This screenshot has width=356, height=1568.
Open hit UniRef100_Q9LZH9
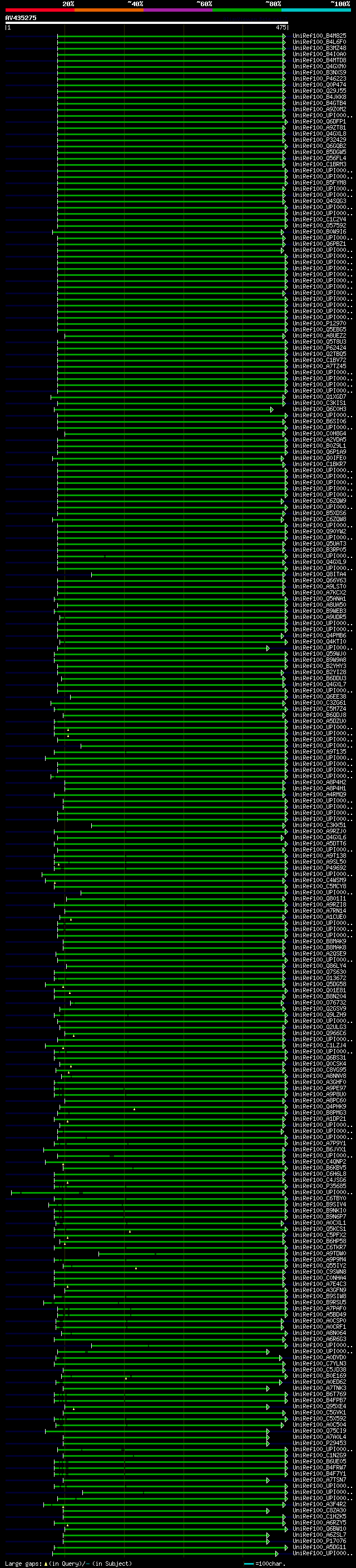319,1015
